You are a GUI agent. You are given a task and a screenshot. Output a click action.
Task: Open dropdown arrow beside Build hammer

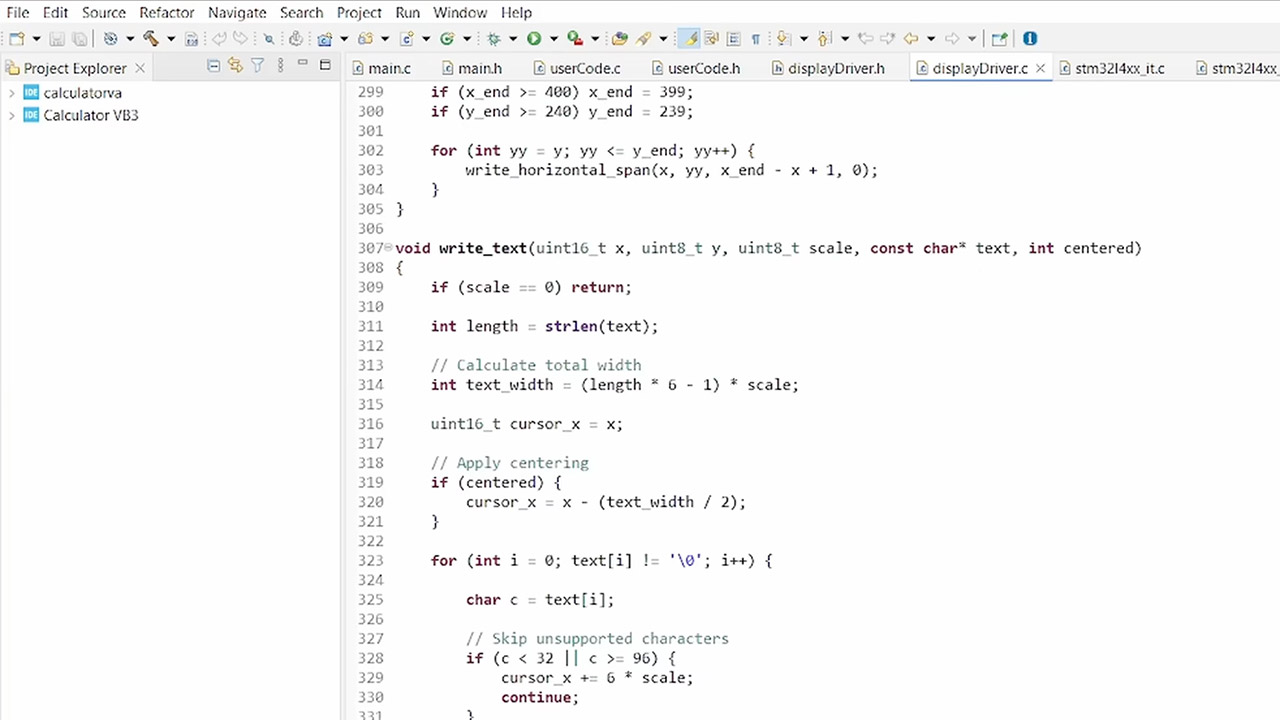pyautogui.click(x=170, y=39)
